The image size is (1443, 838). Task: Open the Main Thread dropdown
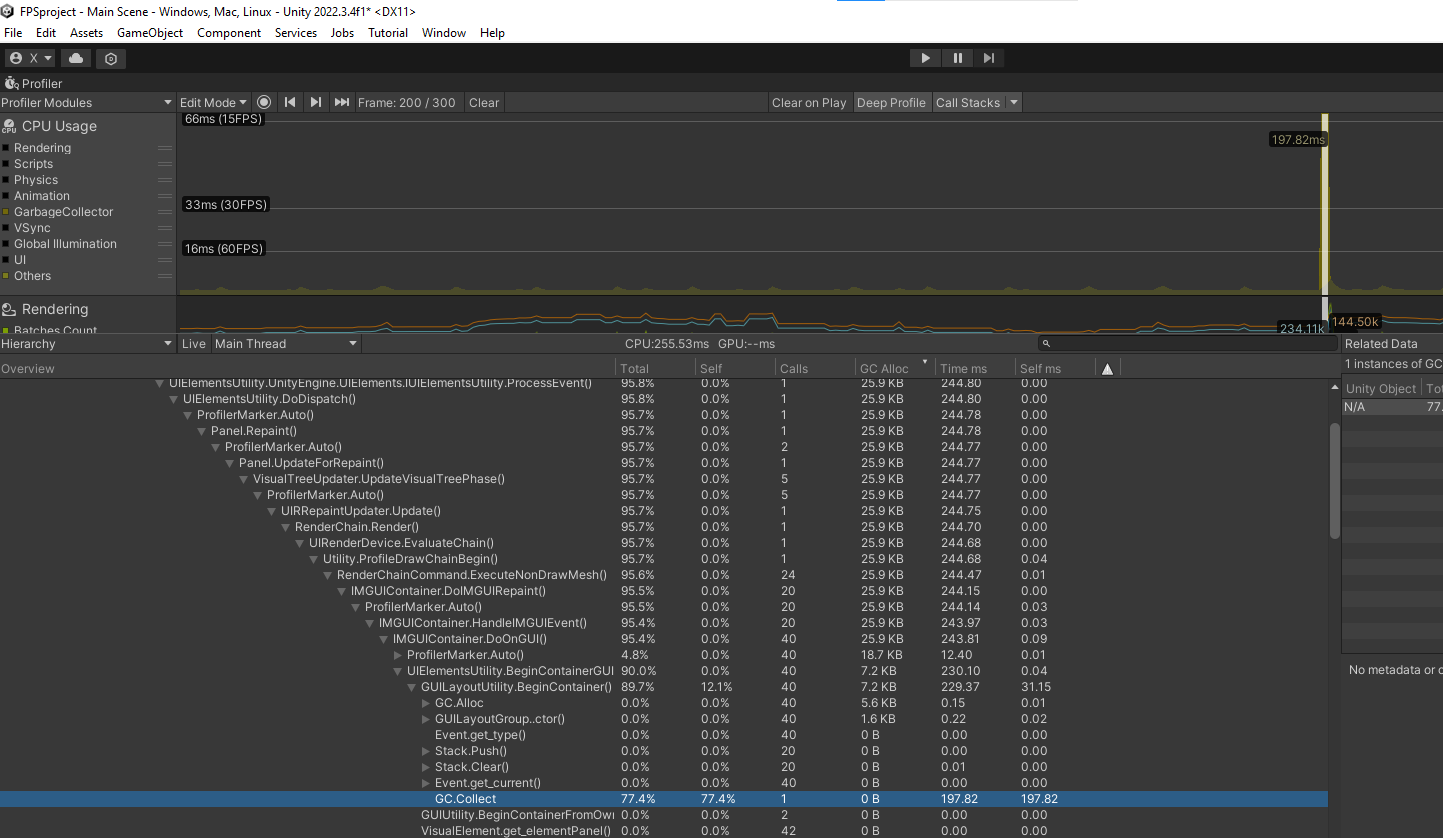285,343
